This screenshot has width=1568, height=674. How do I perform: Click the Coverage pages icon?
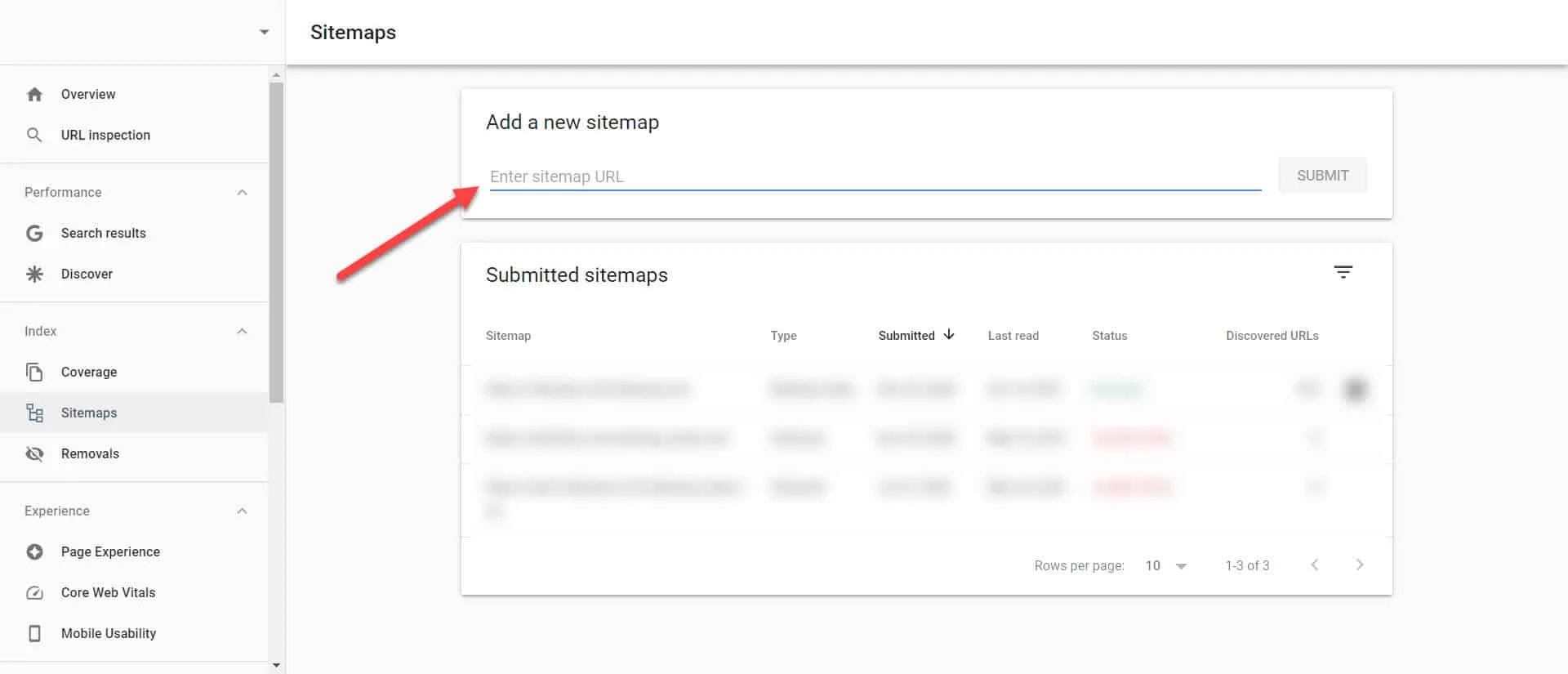tap(34, 372)
